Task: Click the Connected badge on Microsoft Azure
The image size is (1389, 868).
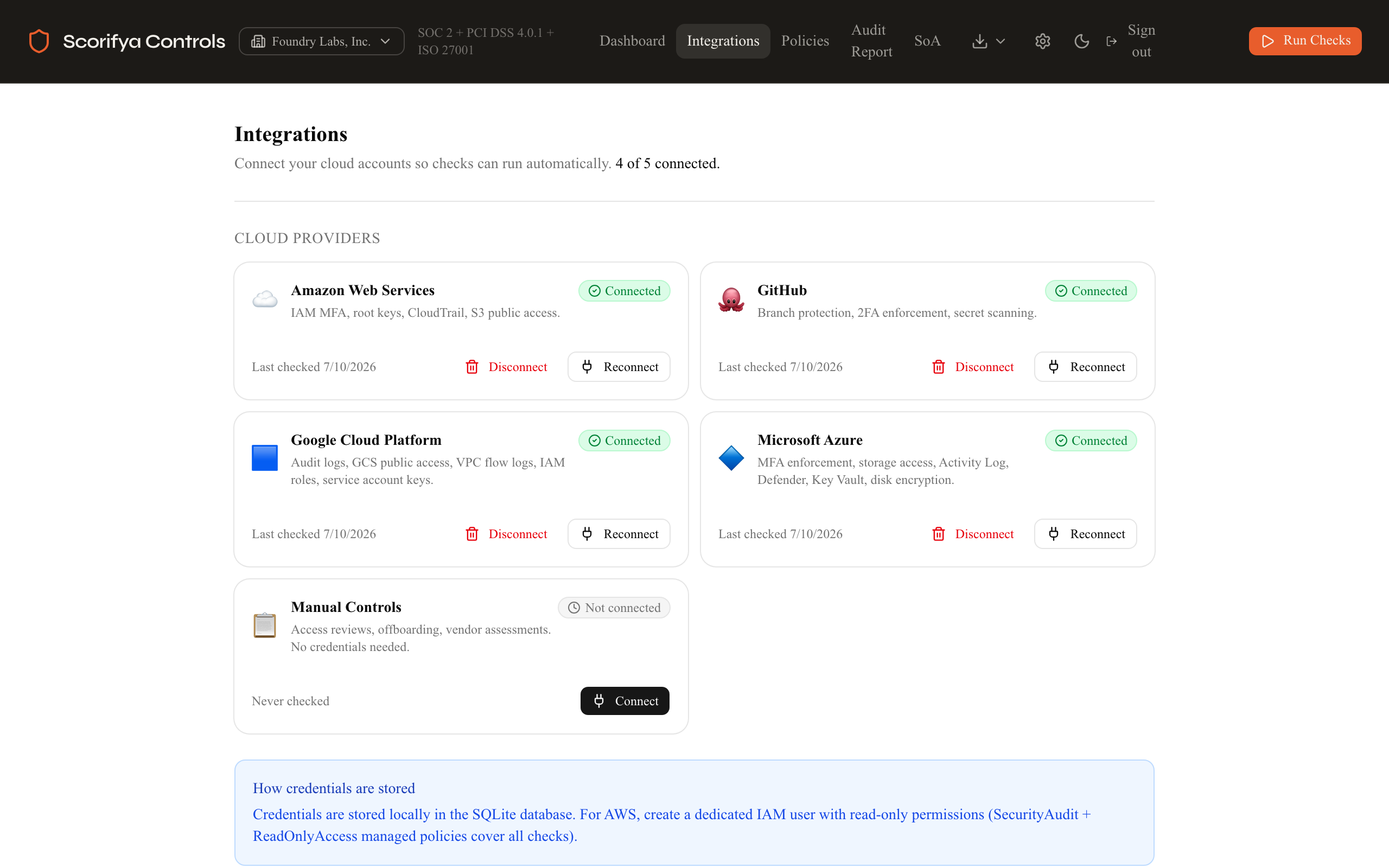Action: (1091, 441)
